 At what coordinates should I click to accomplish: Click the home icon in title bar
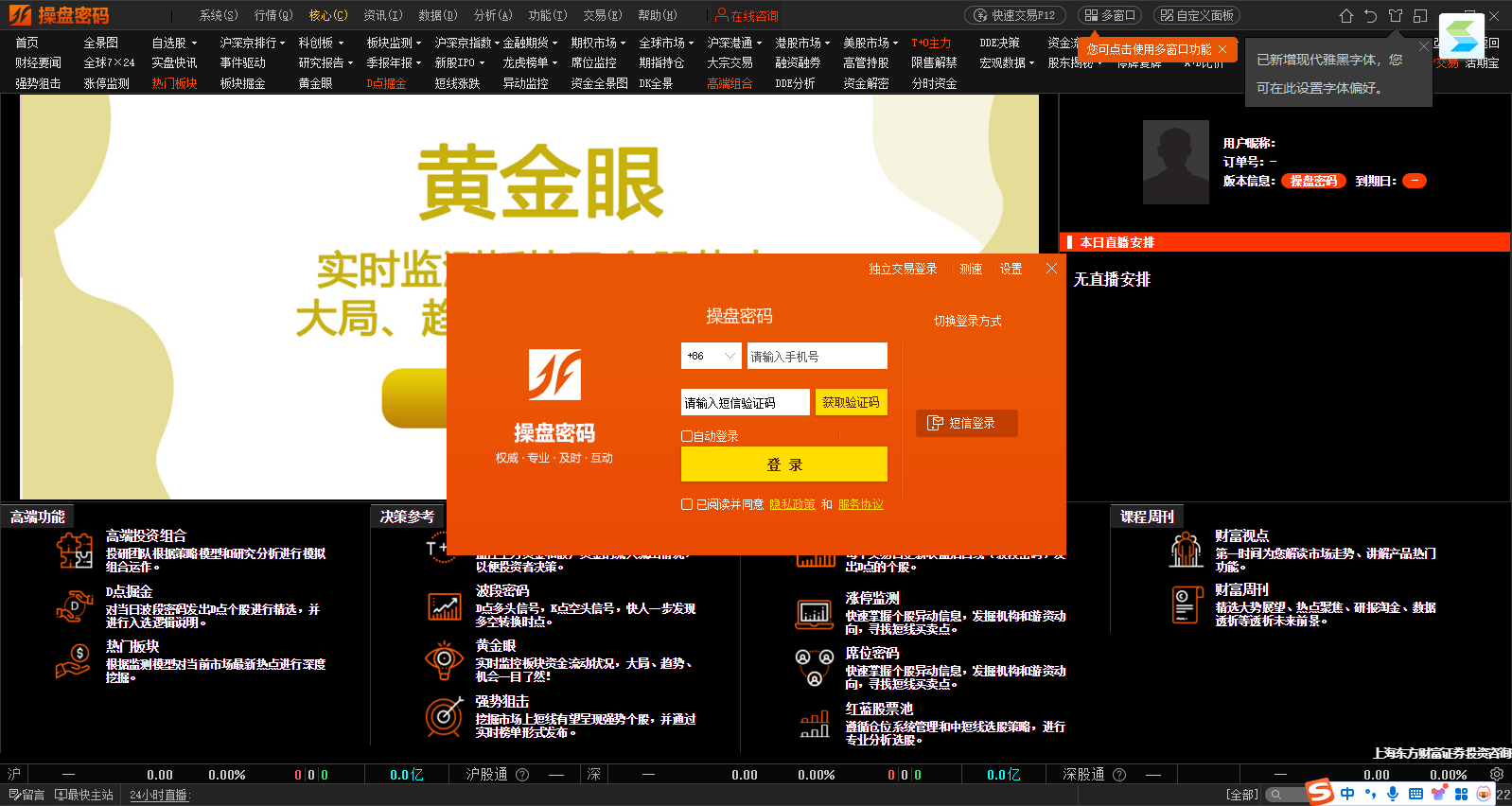[1345, 16]
